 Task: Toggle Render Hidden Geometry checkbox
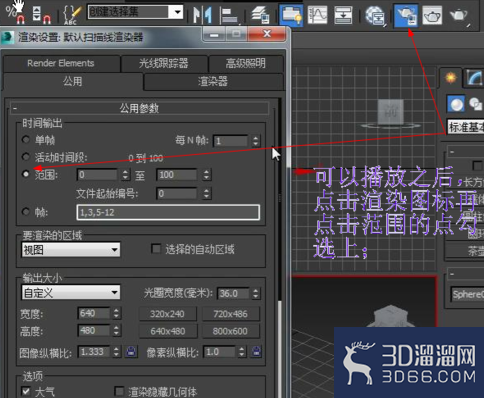coord(119,391)
